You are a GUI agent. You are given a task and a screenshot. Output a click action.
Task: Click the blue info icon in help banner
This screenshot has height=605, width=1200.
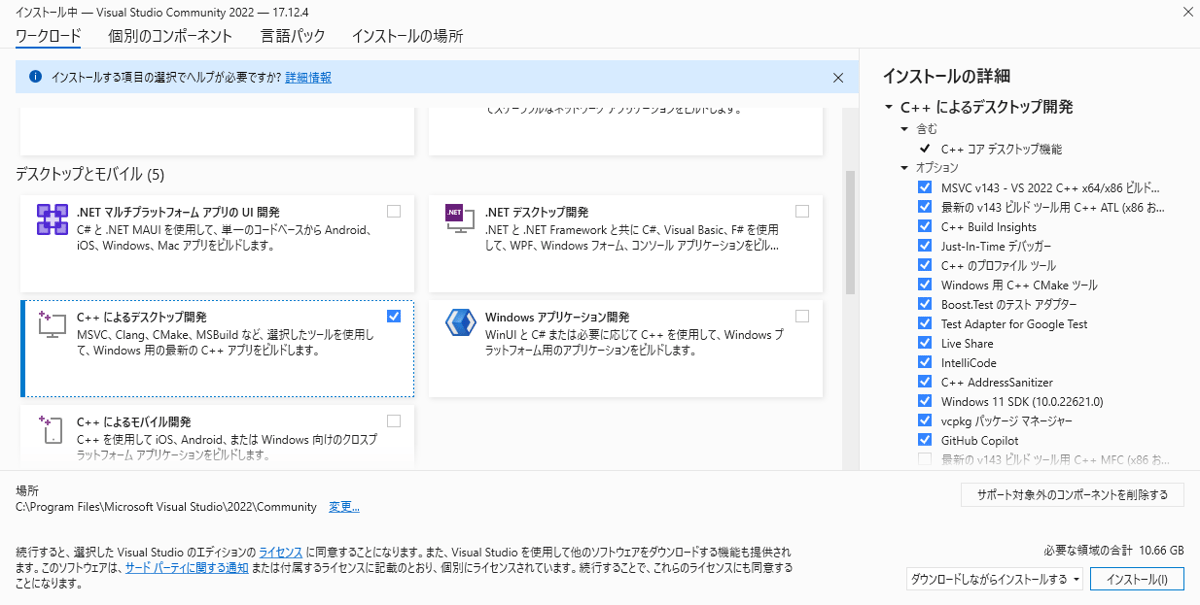(35, 77)
